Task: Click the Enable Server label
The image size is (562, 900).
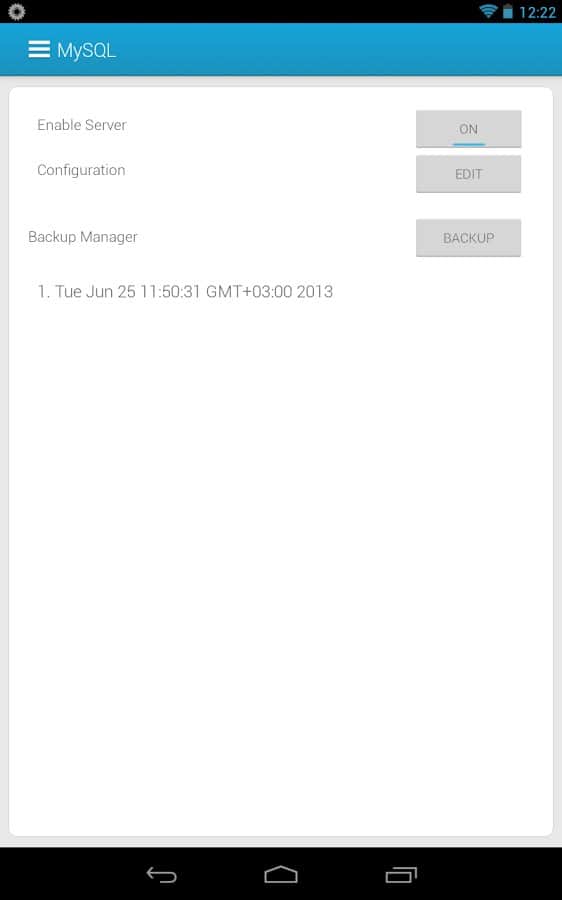Action: pos(82,125)
